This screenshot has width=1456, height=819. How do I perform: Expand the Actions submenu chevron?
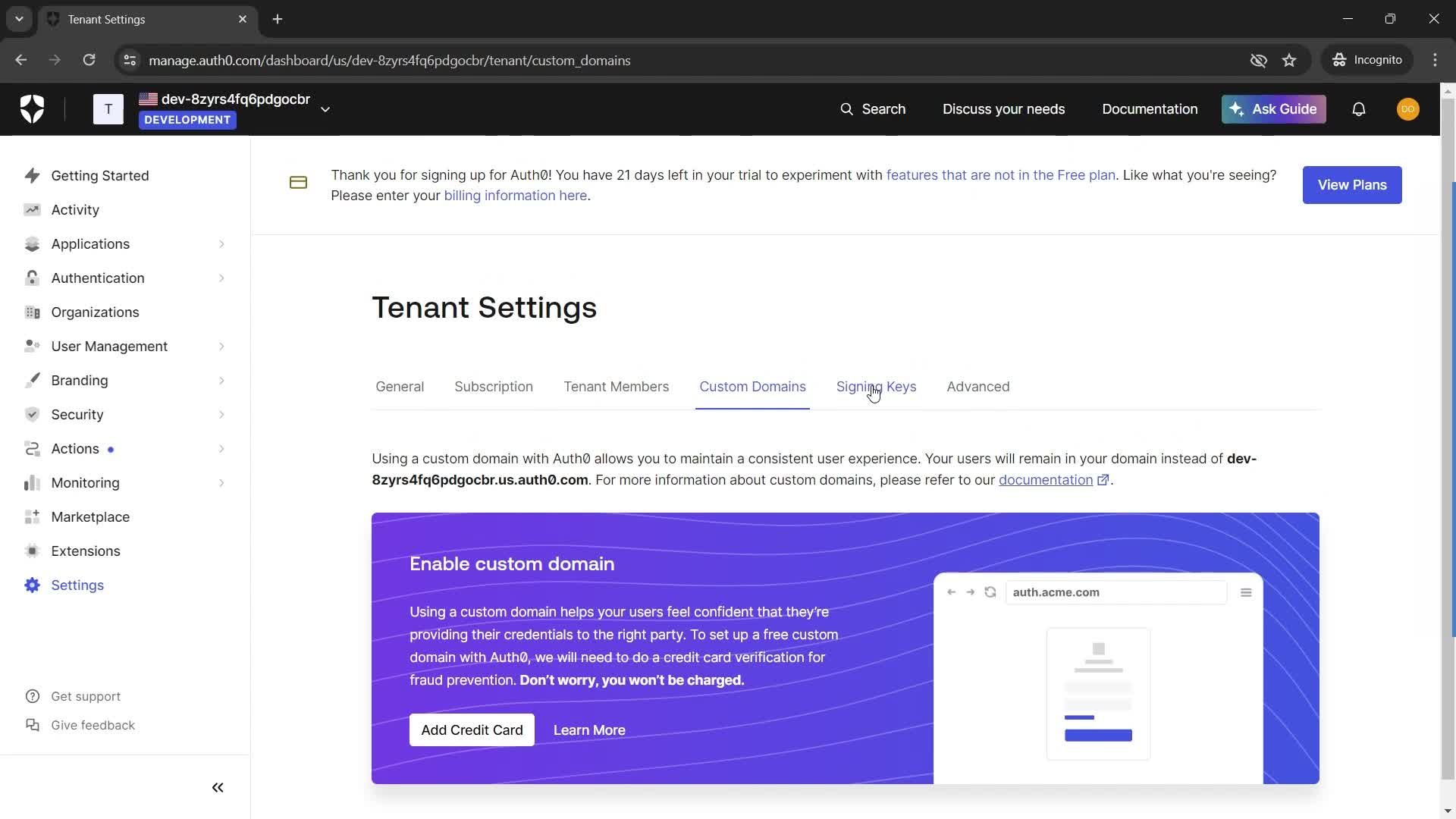click(x=221, y=449)
